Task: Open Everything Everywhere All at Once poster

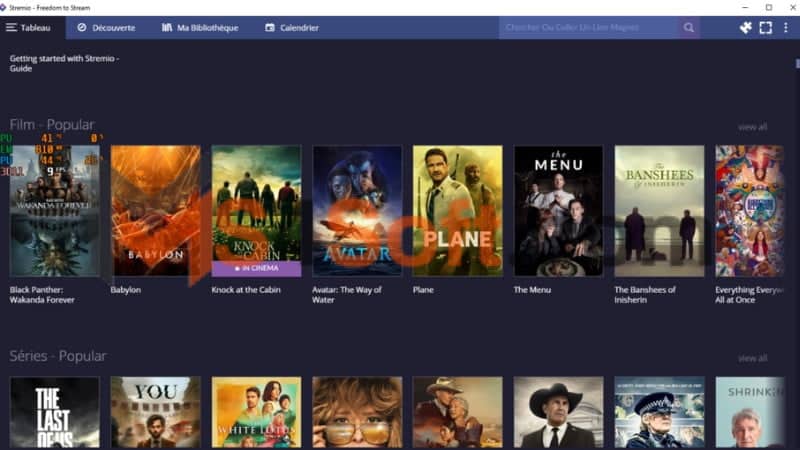Action: click(749, 211)
